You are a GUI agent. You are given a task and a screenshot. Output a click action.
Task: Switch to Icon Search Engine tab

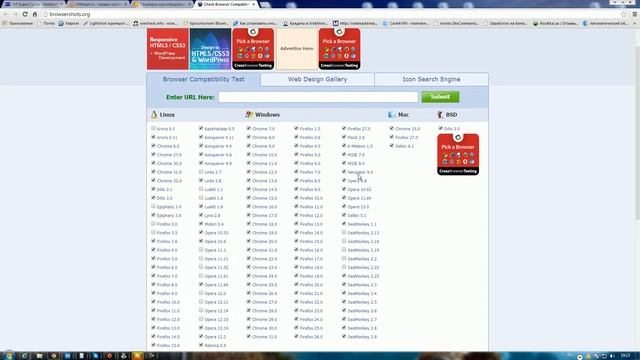(431, 79)
